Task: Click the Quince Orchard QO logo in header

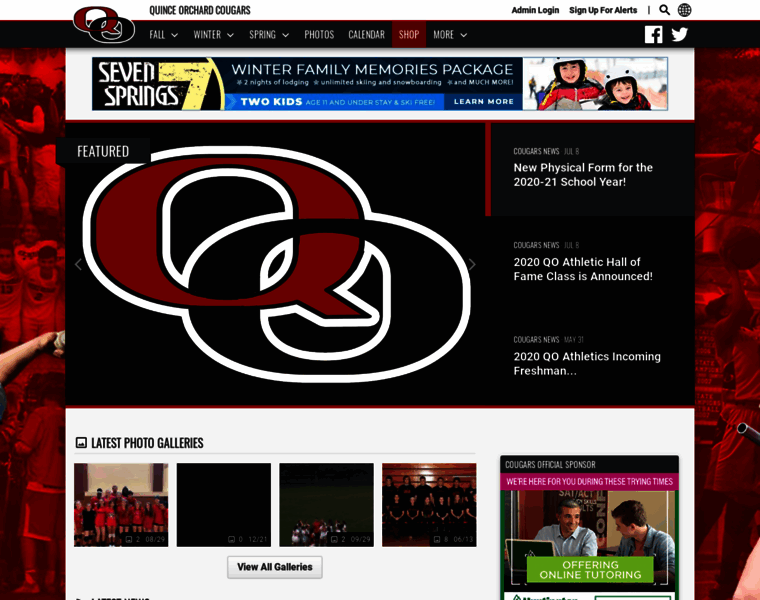Action: click(104, 25)
